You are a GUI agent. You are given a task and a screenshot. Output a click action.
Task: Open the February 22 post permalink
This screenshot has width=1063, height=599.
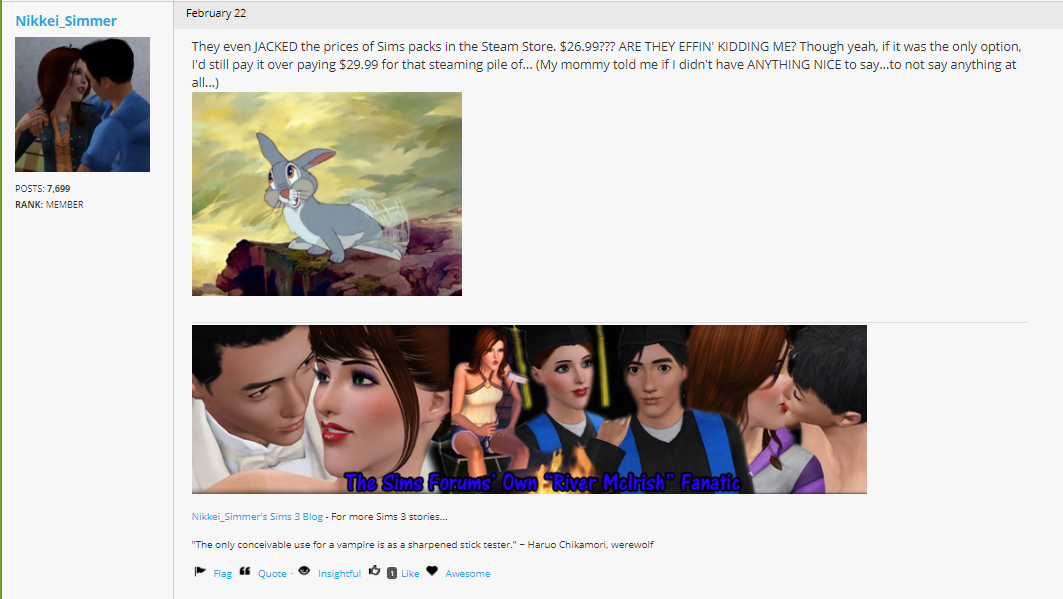[216, 13]
